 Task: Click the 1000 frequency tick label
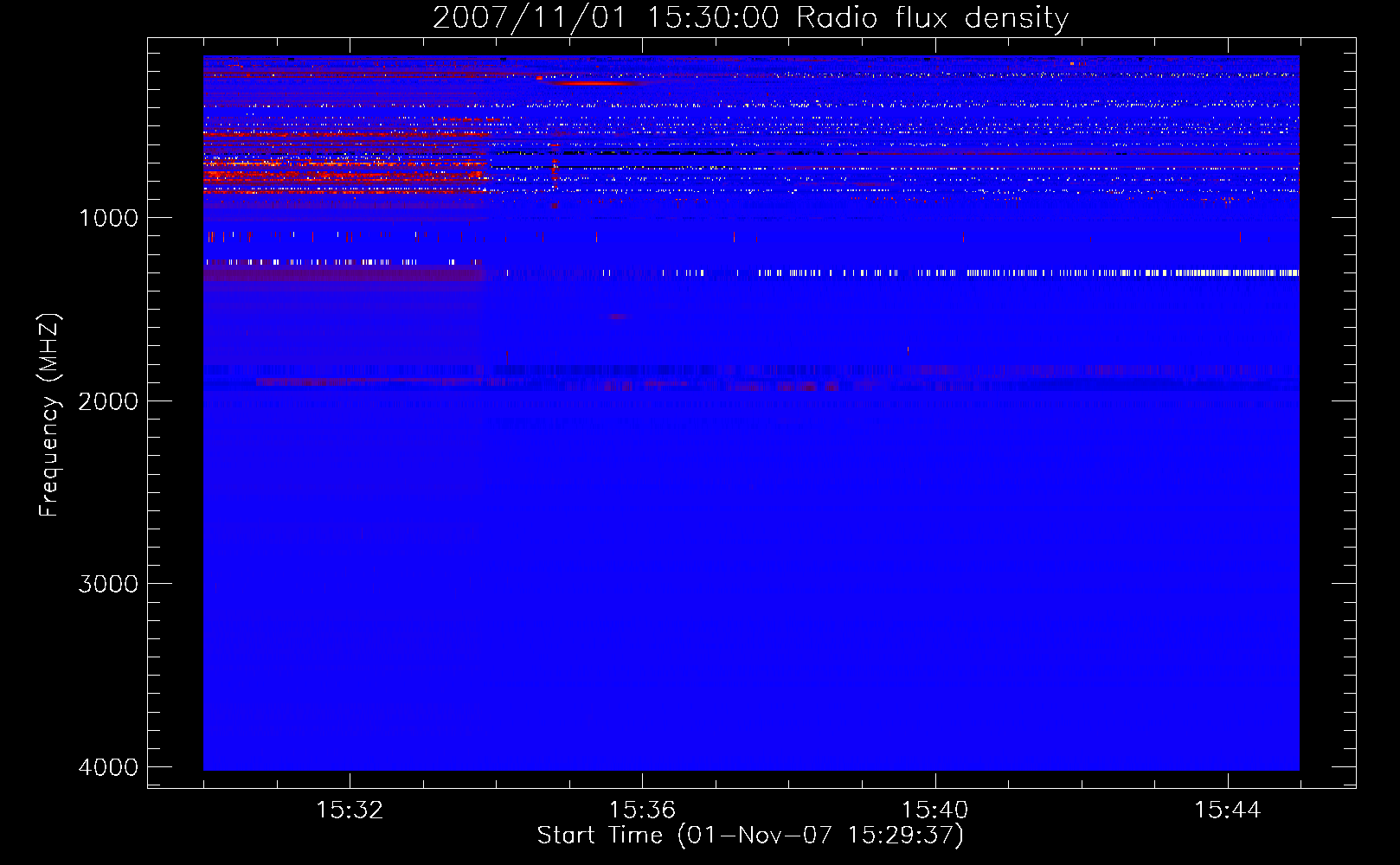[x=108, y=218]
